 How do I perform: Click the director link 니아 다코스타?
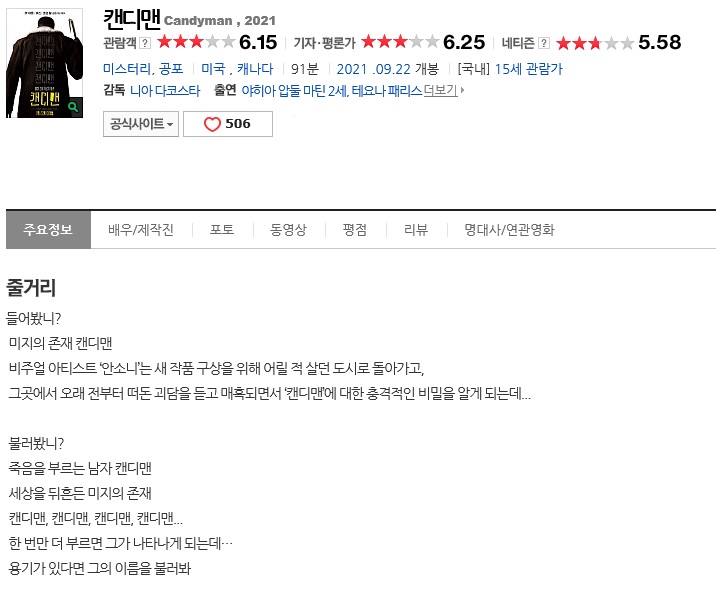click(165, 90)
